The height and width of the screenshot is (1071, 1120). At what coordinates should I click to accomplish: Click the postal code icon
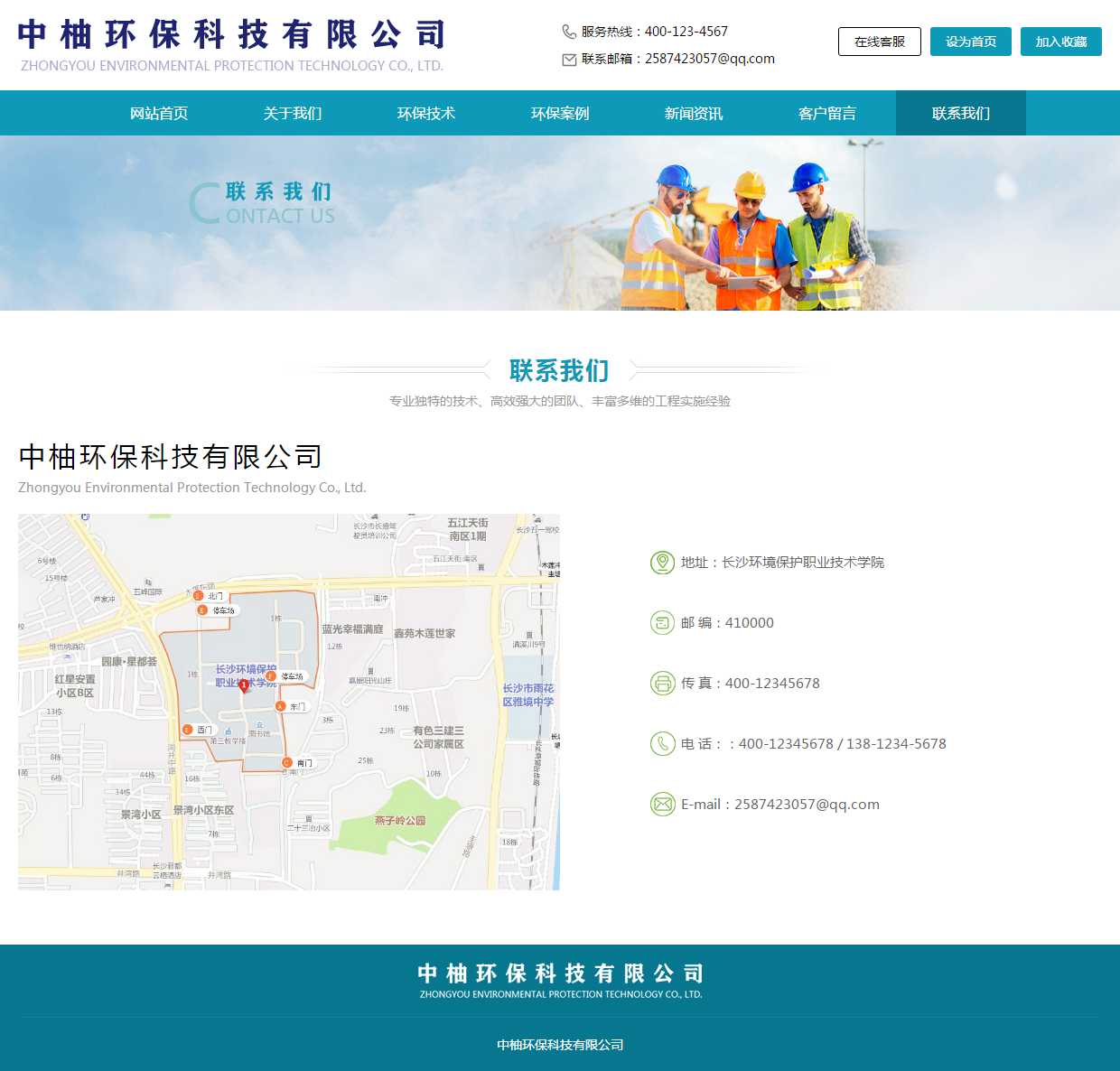[662, 623]
